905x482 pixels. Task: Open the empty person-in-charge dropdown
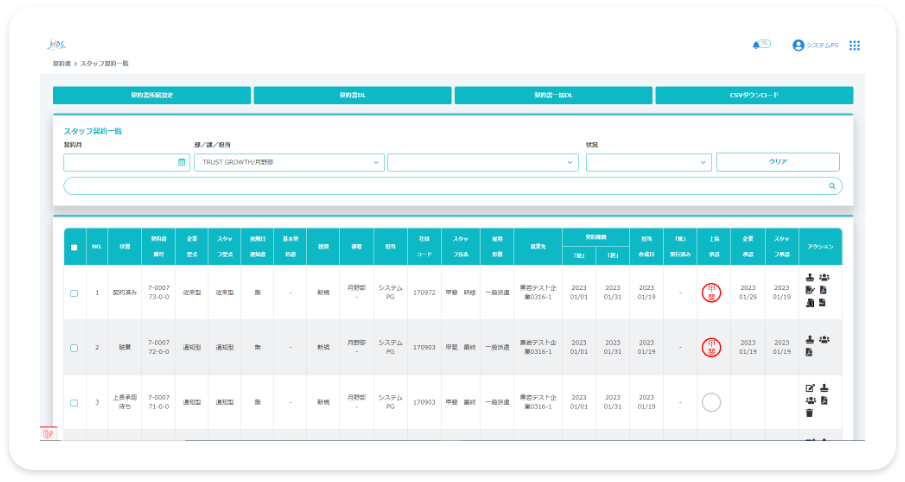coord(482,162)
